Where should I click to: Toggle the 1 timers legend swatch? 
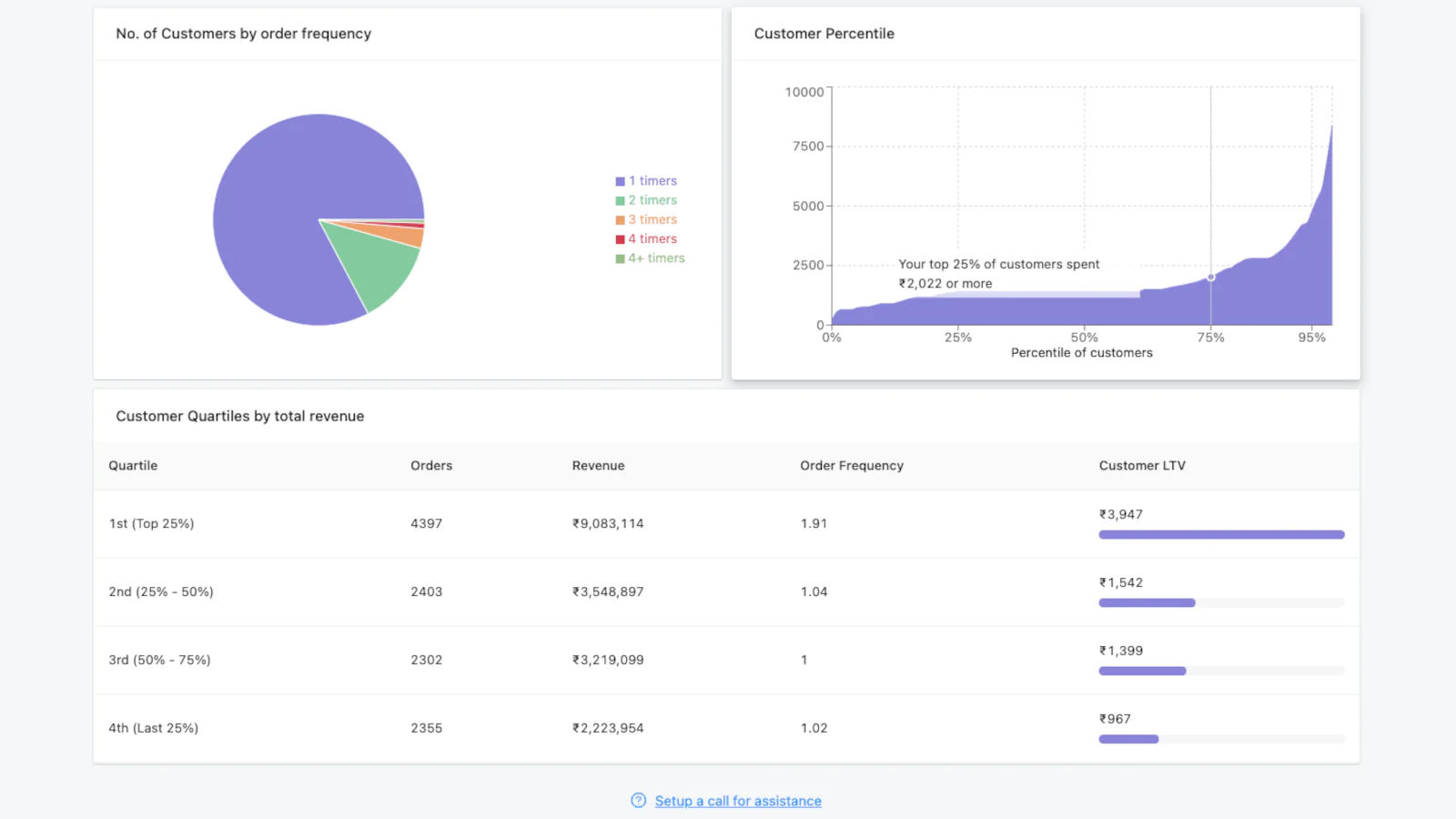[x=620, y=181]
